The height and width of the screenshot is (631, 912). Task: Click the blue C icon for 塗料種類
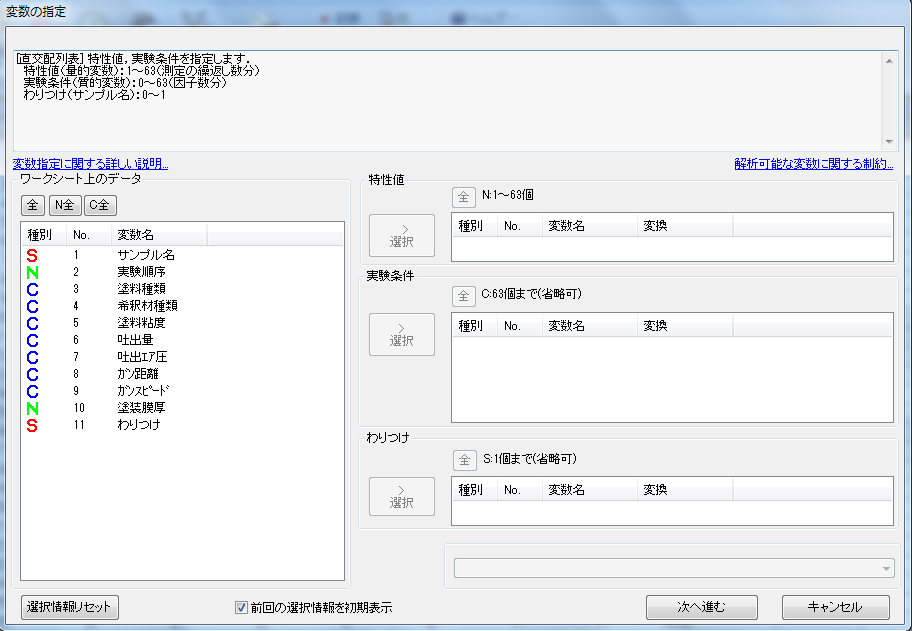tap(32, 289)
